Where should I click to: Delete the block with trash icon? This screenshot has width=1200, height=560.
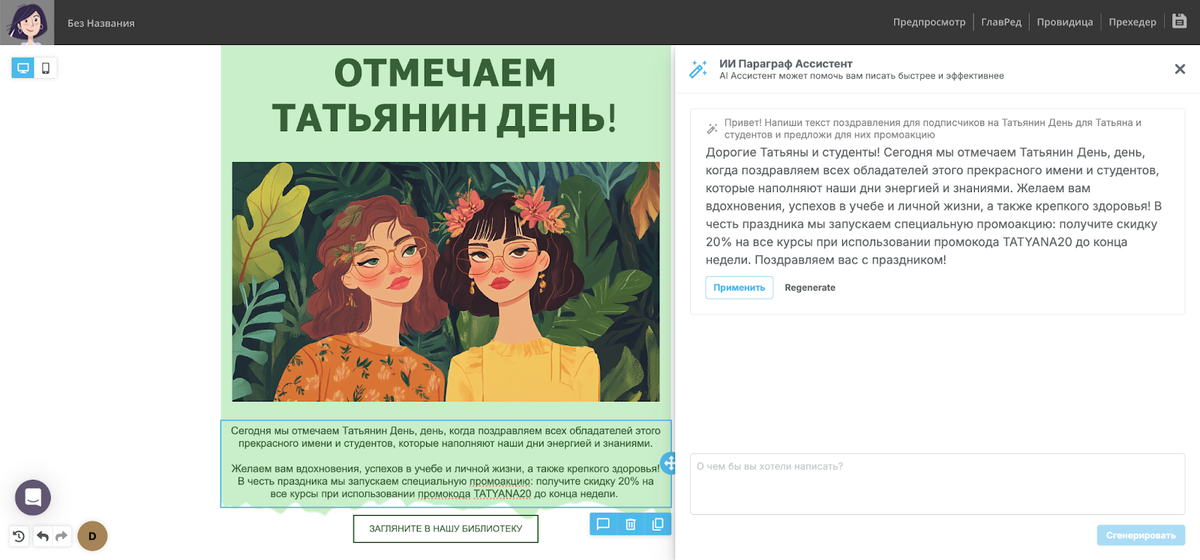[630, 524]
